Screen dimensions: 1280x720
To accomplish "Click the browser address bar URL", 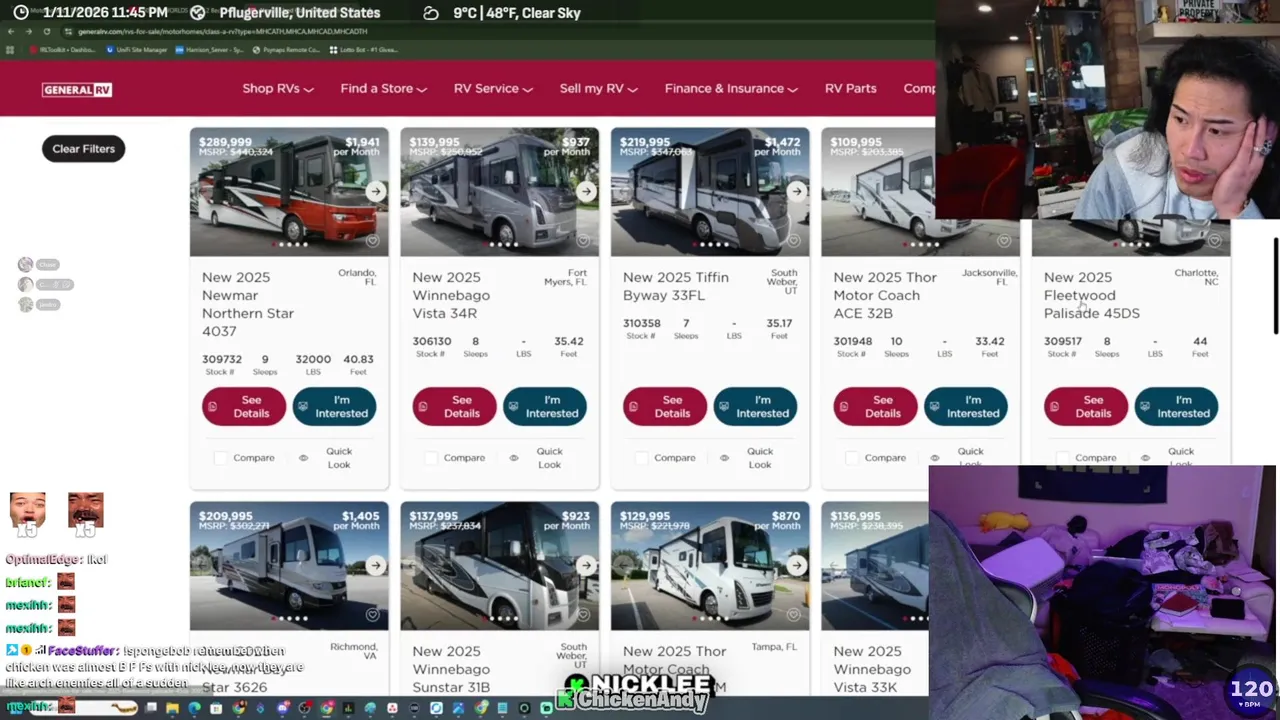I will point(224,32).
